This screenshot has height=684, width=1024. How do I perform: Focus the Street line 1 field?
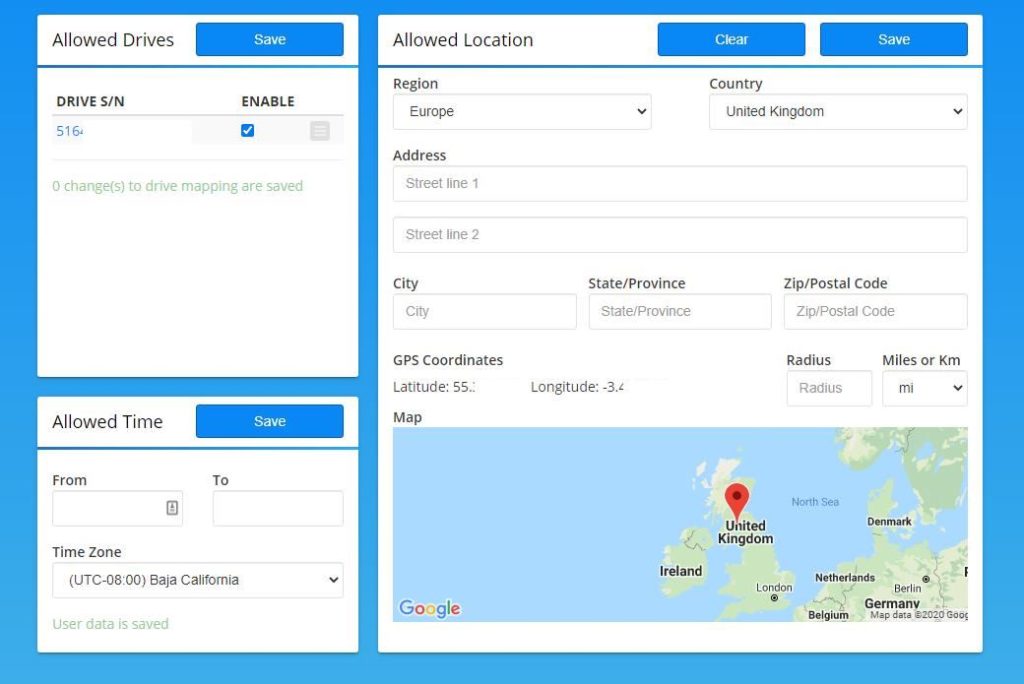(x=680, y=184)
